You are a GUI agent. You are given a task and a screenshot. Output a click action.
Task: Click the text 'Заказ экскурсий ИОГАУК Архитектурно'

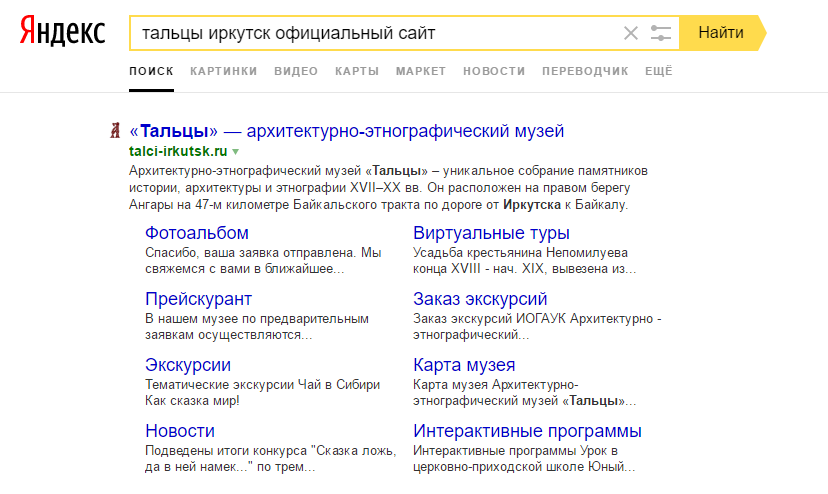[533, 319]
